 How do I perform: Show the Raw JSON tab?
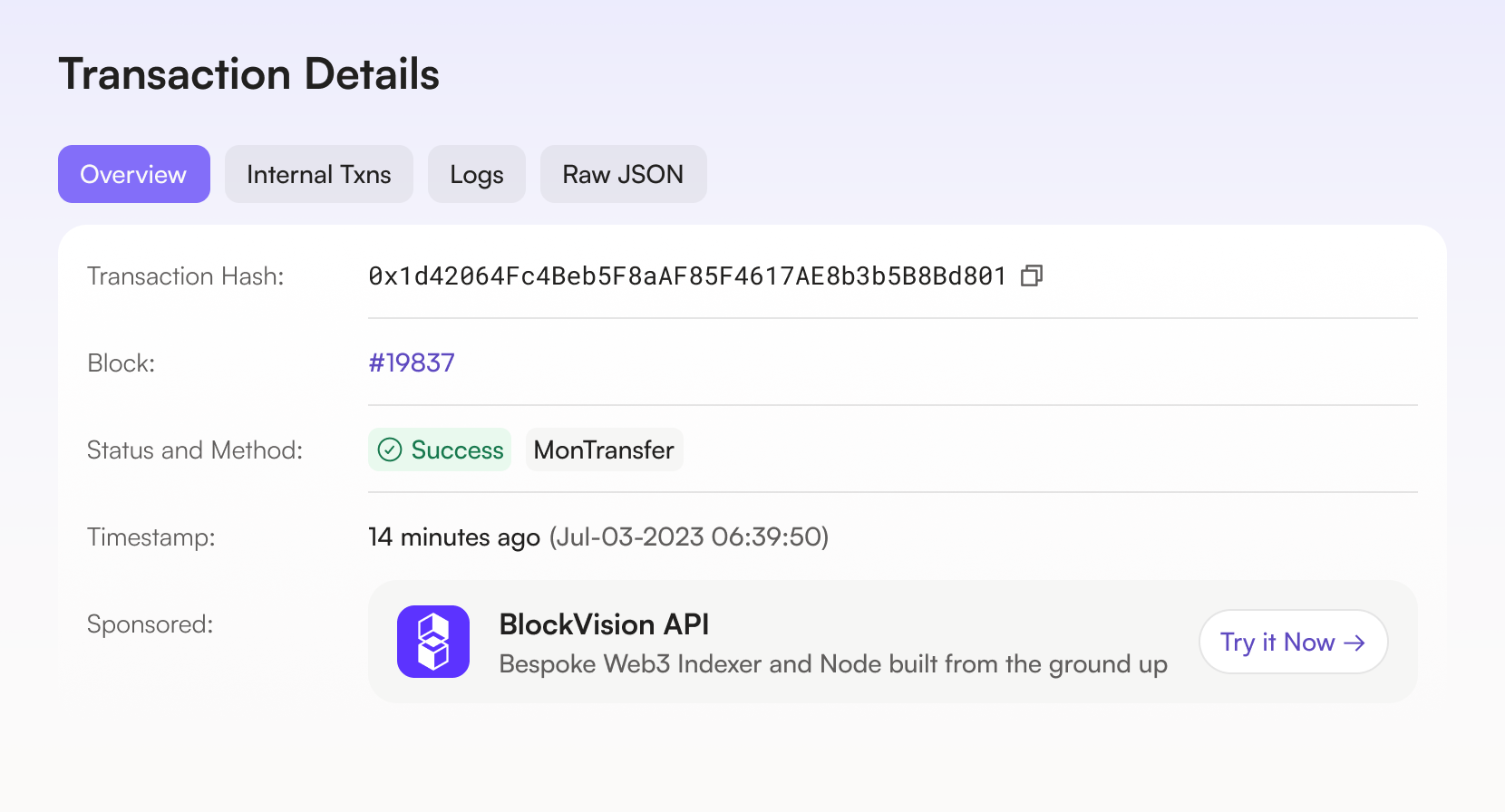coord(624,174)
